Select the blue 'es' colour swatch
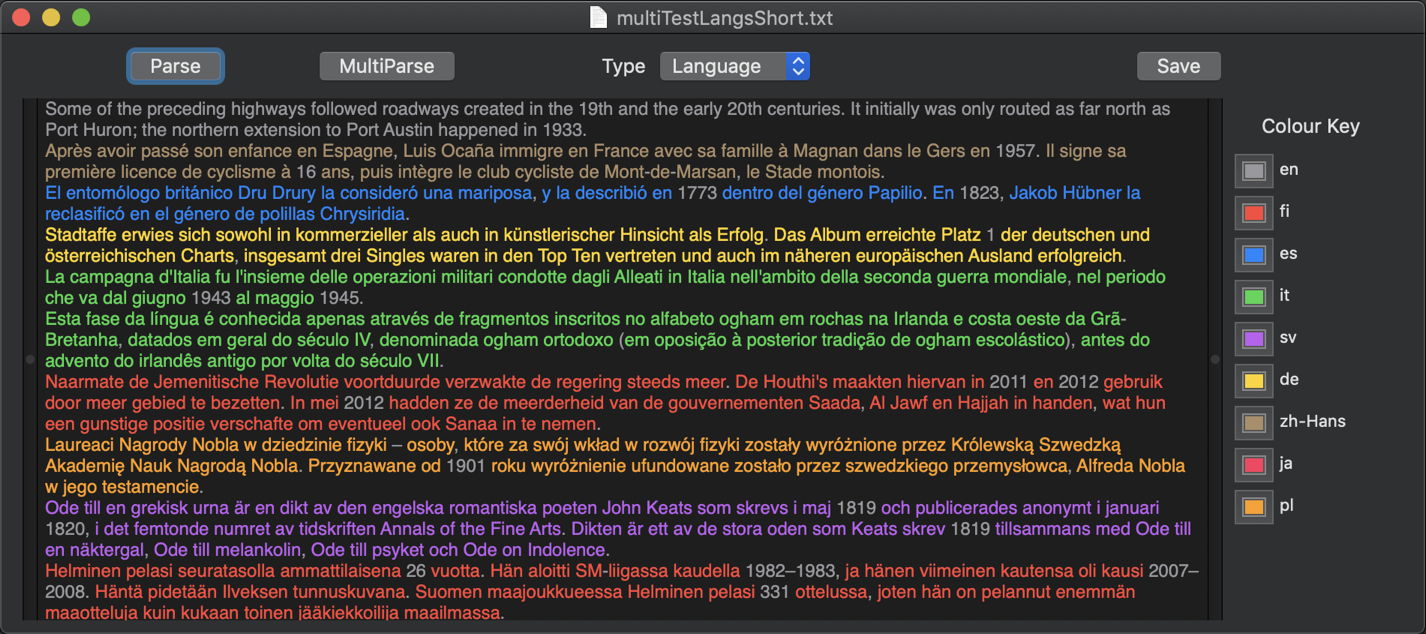 click(x=1253, y=255)
